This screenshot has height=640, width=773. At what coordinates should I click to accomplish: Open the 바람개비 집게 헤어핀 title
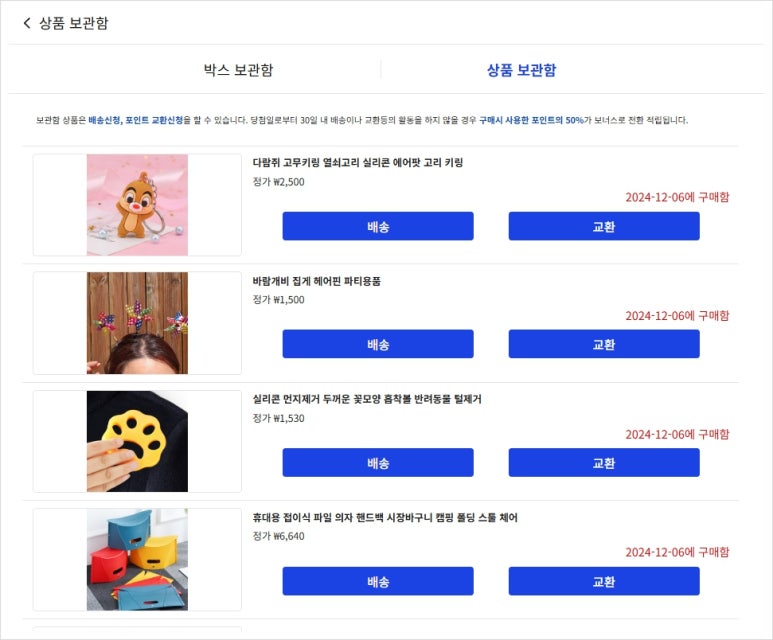click(316, 281)
